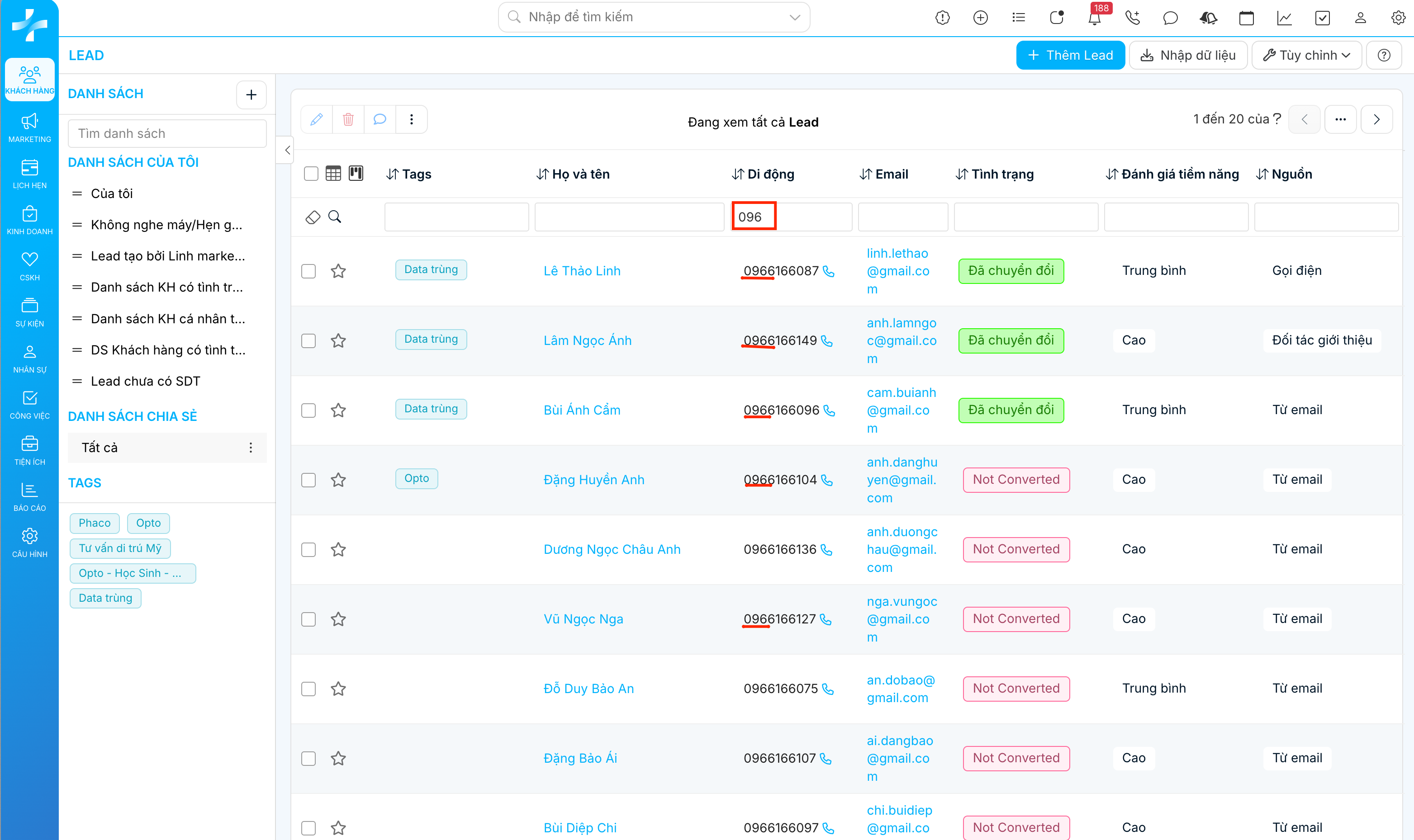This screenshot has width=1414, height=840.
Task: Star the Lâm Ngọc Ánh lead
Action: [338, 341]
